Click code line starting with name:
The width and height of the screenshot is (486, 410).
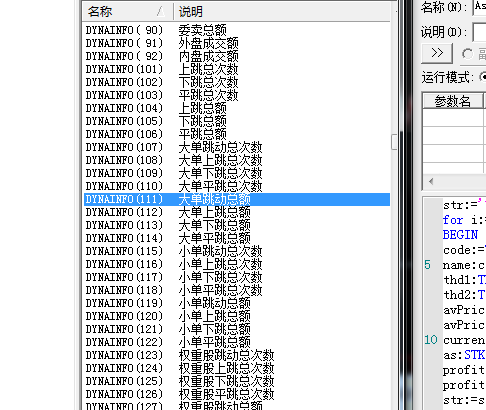(x=464, y=265)
